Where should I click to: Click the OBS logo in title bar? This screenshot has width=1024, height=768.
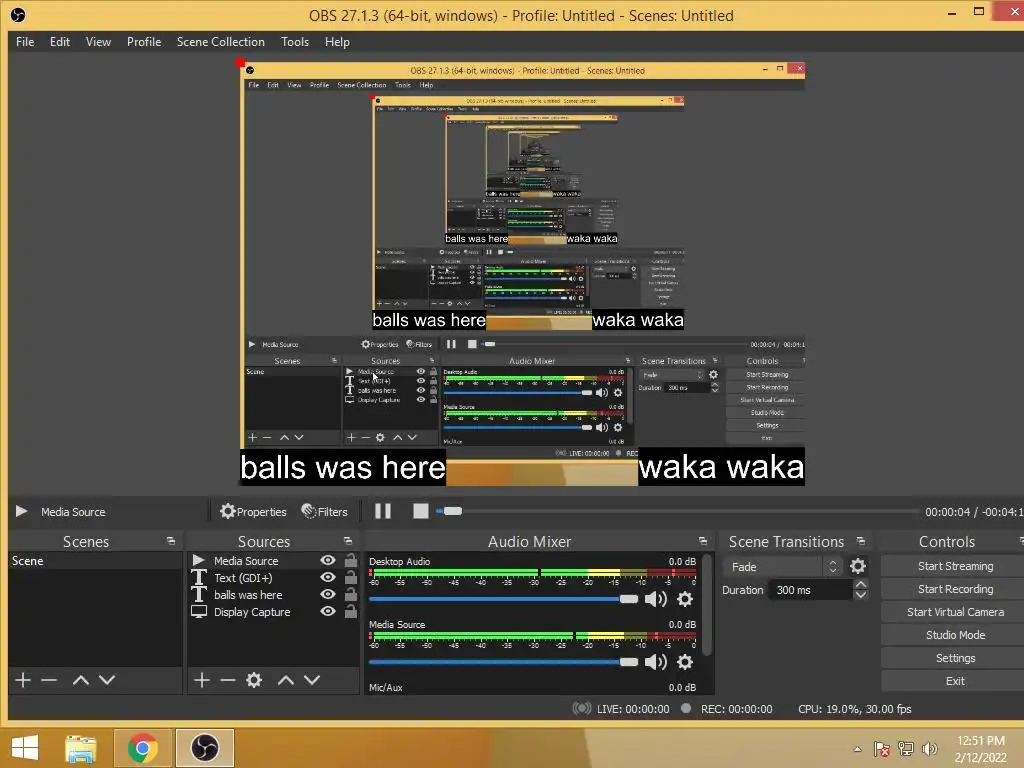click(18, 15)
